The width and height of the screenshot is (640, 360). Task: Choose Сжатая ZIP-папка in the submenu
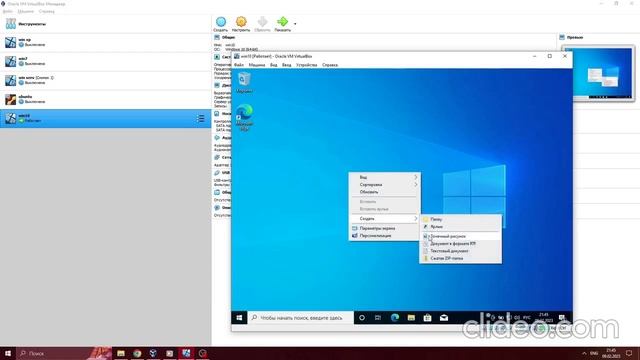460,258
